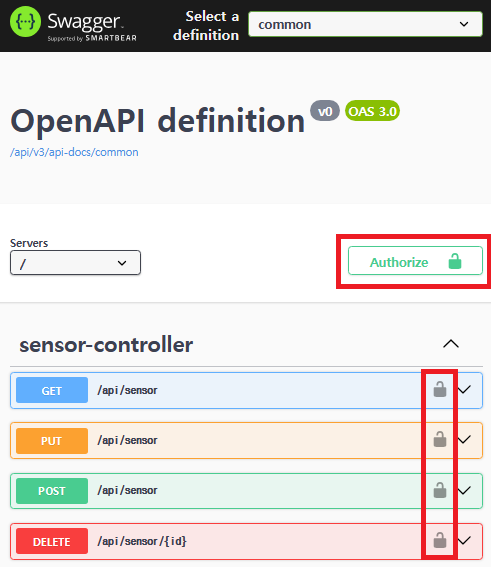Open the Servers dropdown
Image resolution: width=491 pixels, height=567 pixels.
[75, 263]
